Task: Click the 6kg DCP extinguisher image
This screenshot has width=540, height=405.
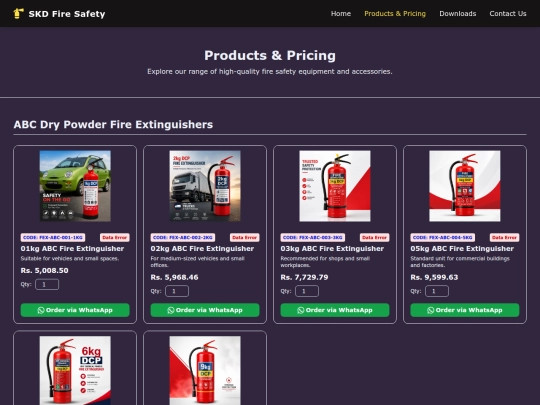Action: click(x=75, y=371)
